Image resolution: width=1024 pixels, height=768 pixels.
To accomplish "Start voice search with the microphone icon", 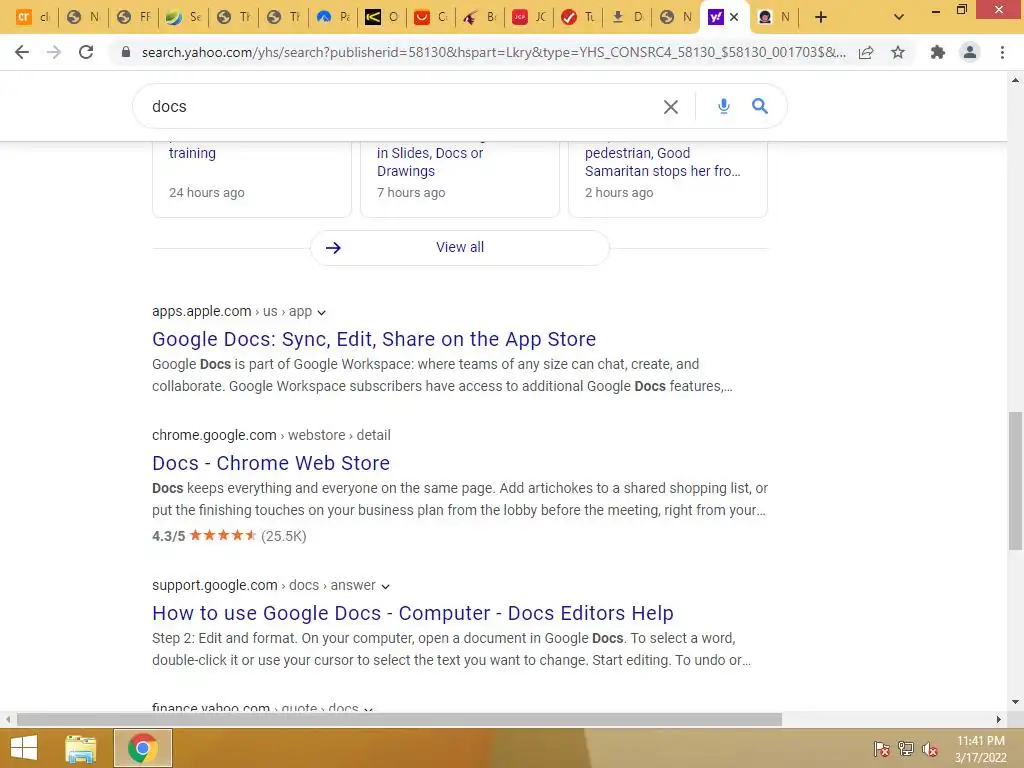I will [724, 106].
